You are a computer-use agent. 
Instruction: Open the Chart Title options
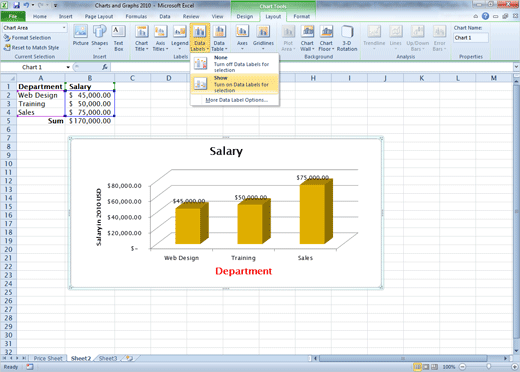pos(142,38)
